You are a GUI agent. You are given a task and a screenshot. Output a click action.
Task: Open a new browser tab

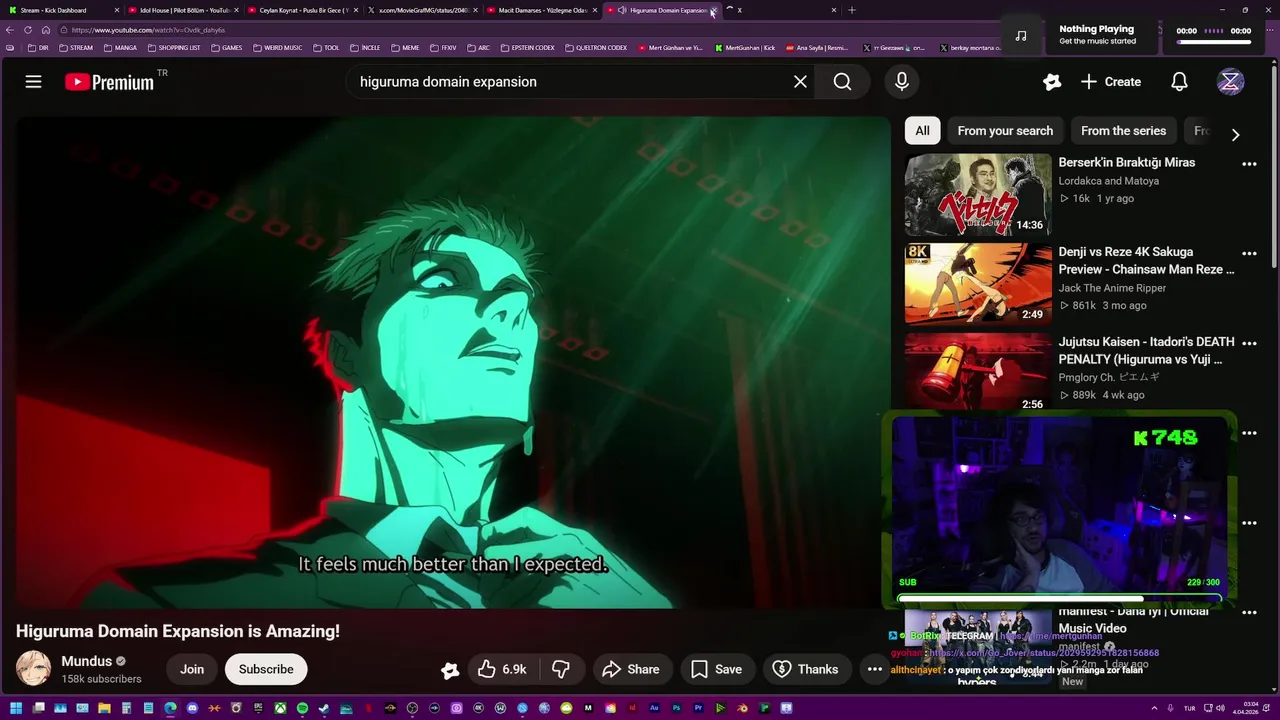pos(852,10)
